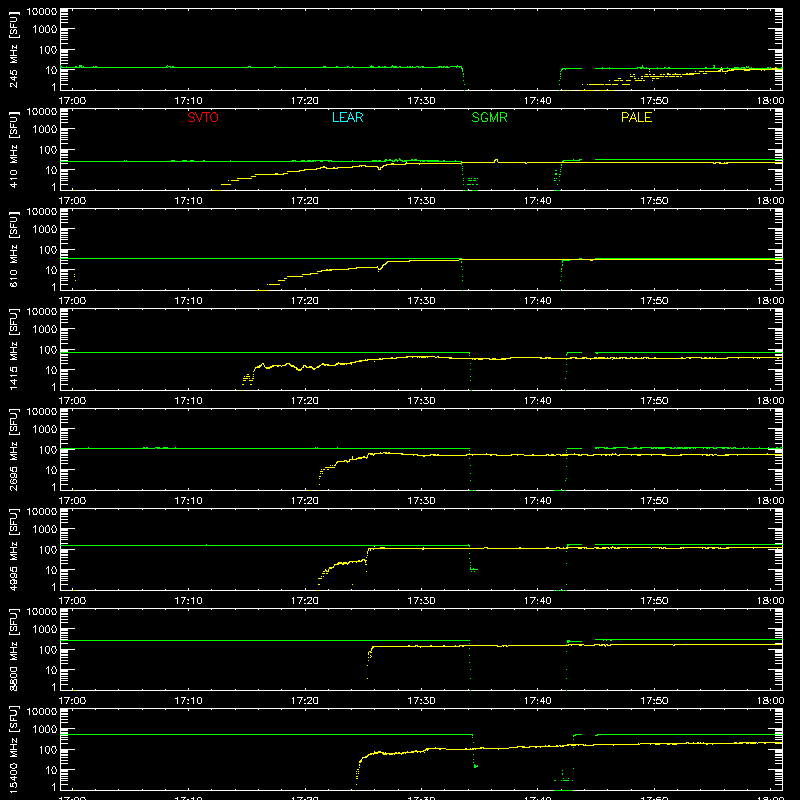The width and height of the screenshot is (800, 800).
Task: Click 18:00 label under the 4995 MHz plot
Action: pos(770,601)
